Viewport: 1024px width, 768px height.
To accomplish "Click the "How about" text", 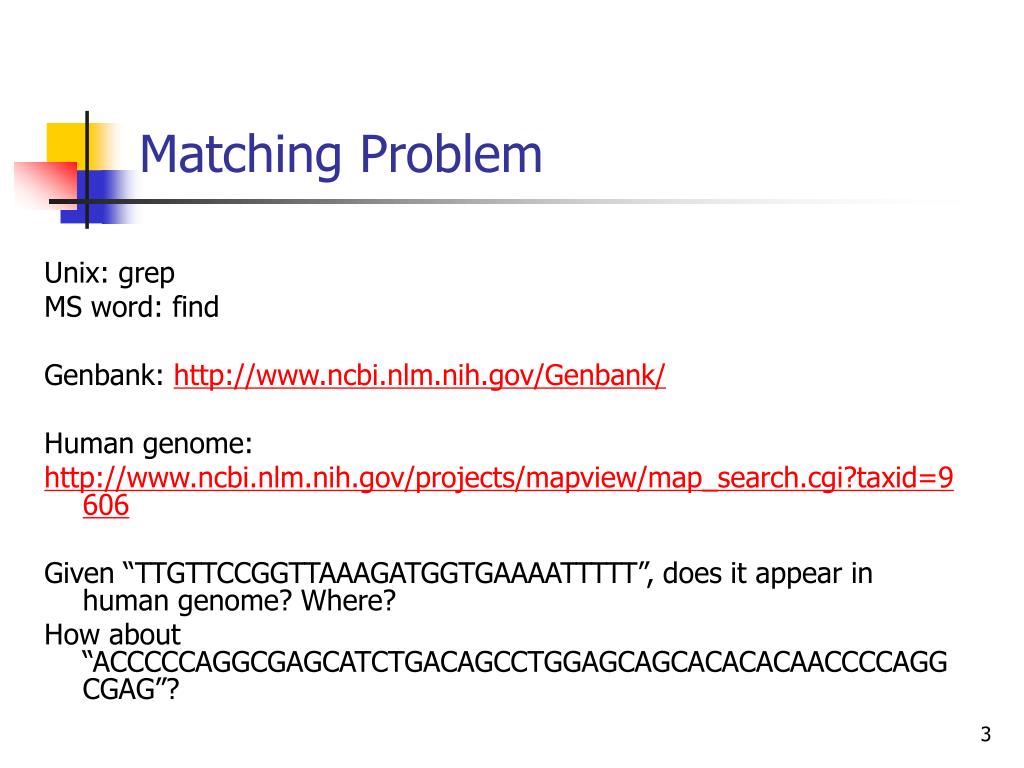I will tap(112, 635).
